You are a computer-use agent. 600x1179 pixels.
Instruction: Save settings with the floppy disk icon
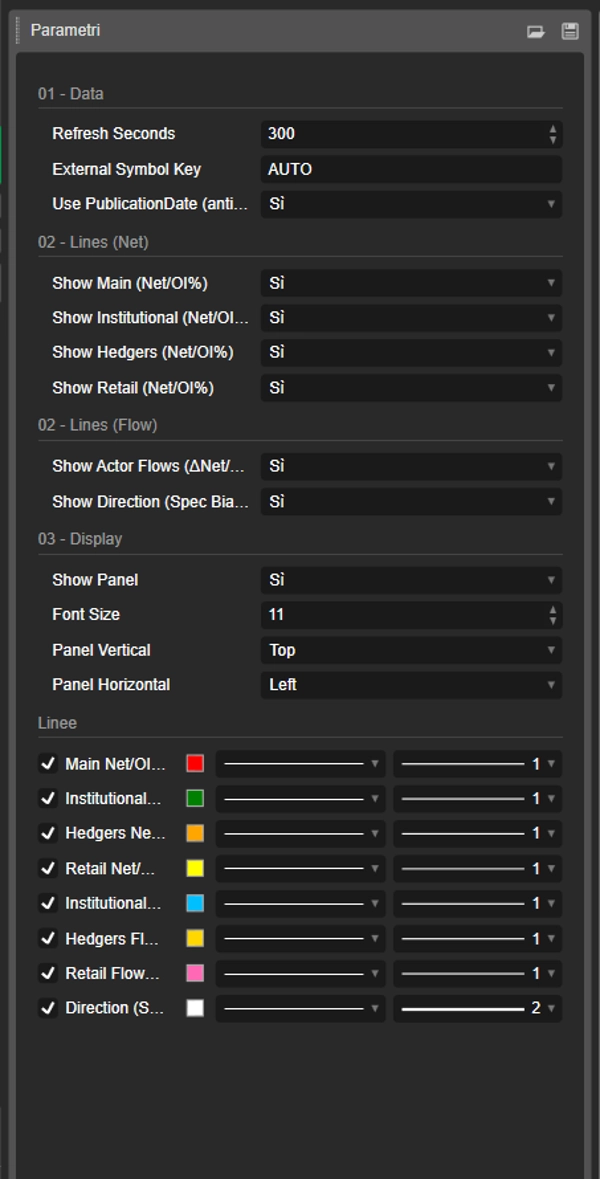point(568,31)
